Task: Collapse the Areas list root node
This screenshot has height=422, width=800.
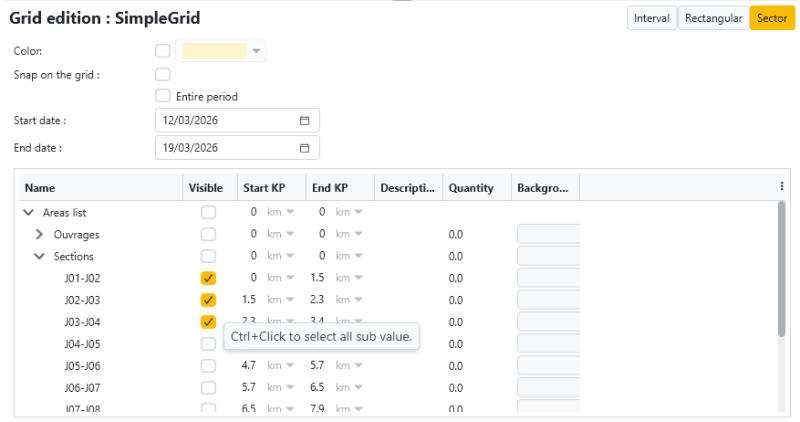Action: pos(27,212)
